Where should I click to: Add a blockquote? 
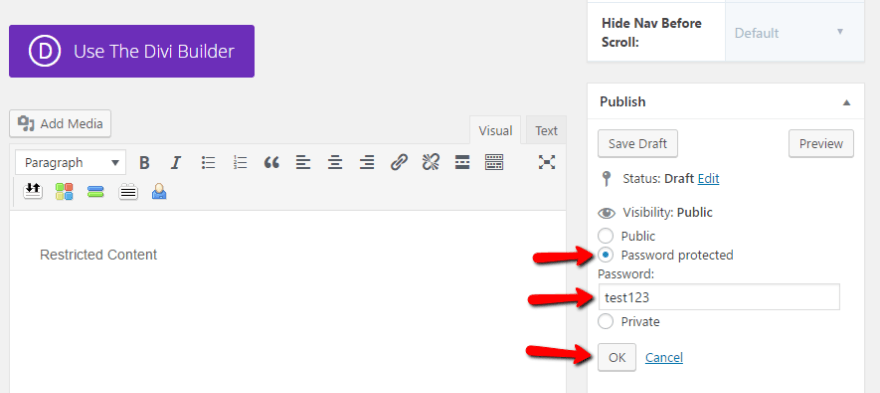[272, 163]
